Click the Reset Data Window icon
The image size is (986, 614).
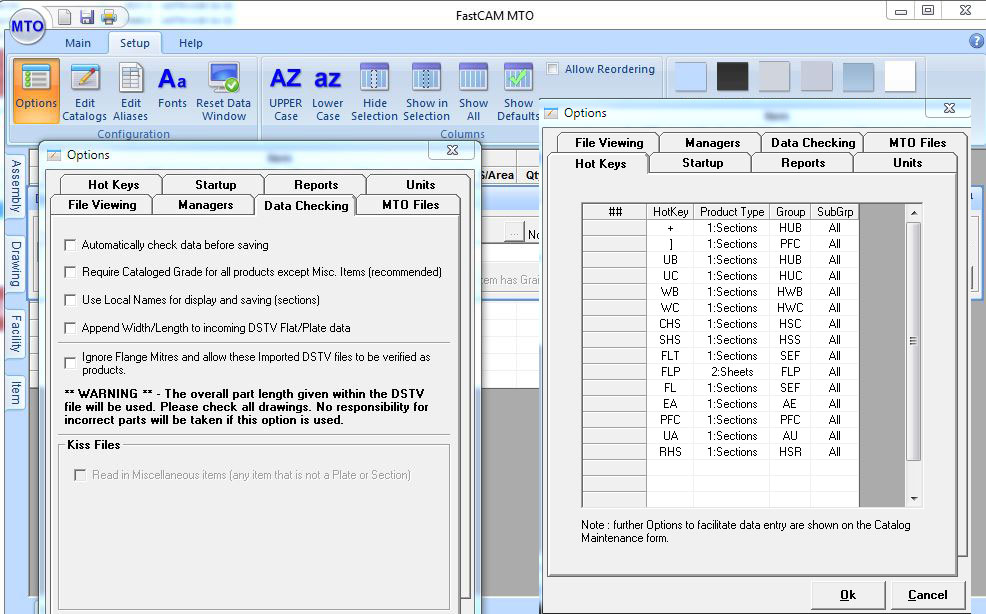coord(224,92)
